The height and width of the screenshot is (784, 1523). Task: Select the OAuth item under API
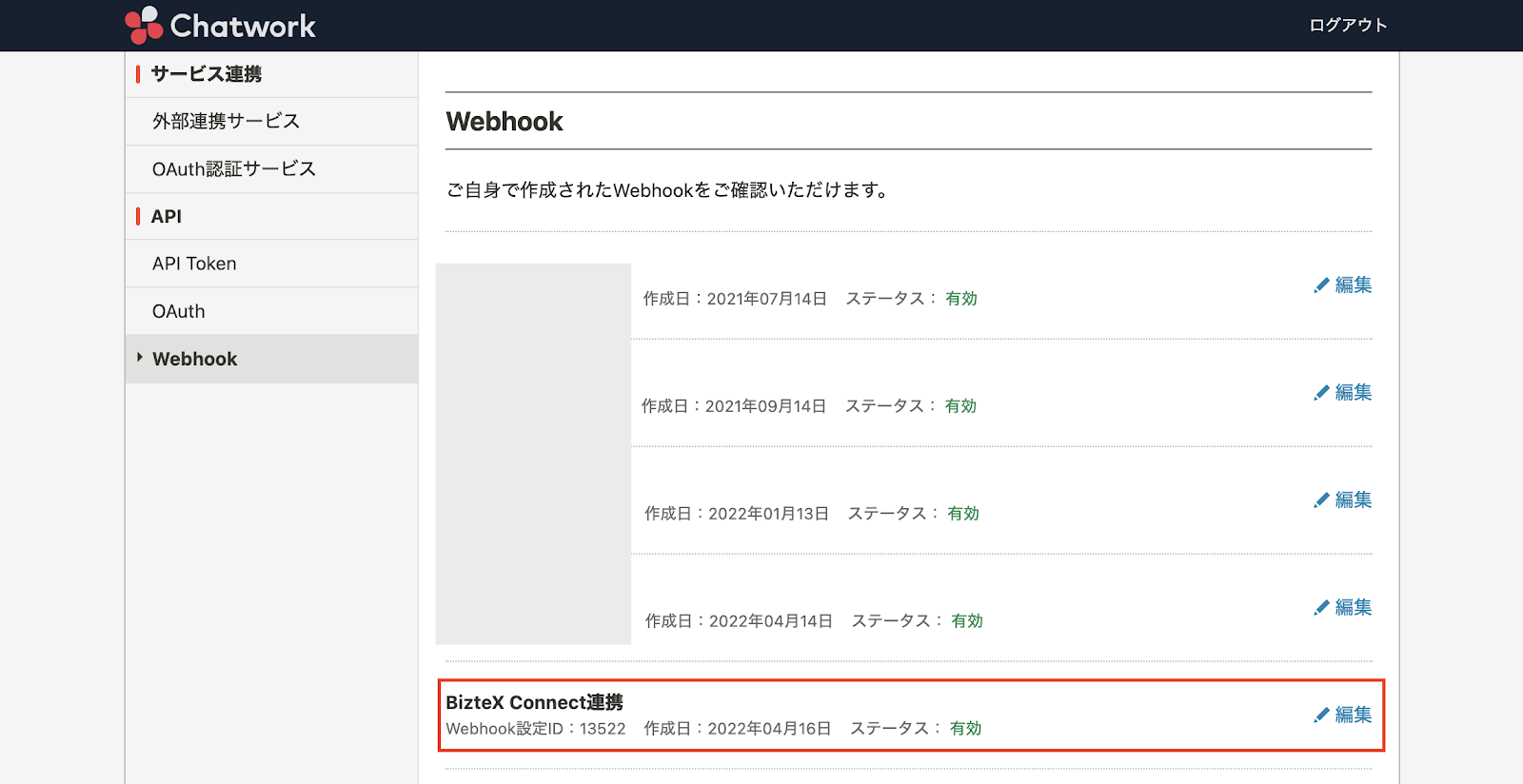pyautogui.click(x=271, y=311)
